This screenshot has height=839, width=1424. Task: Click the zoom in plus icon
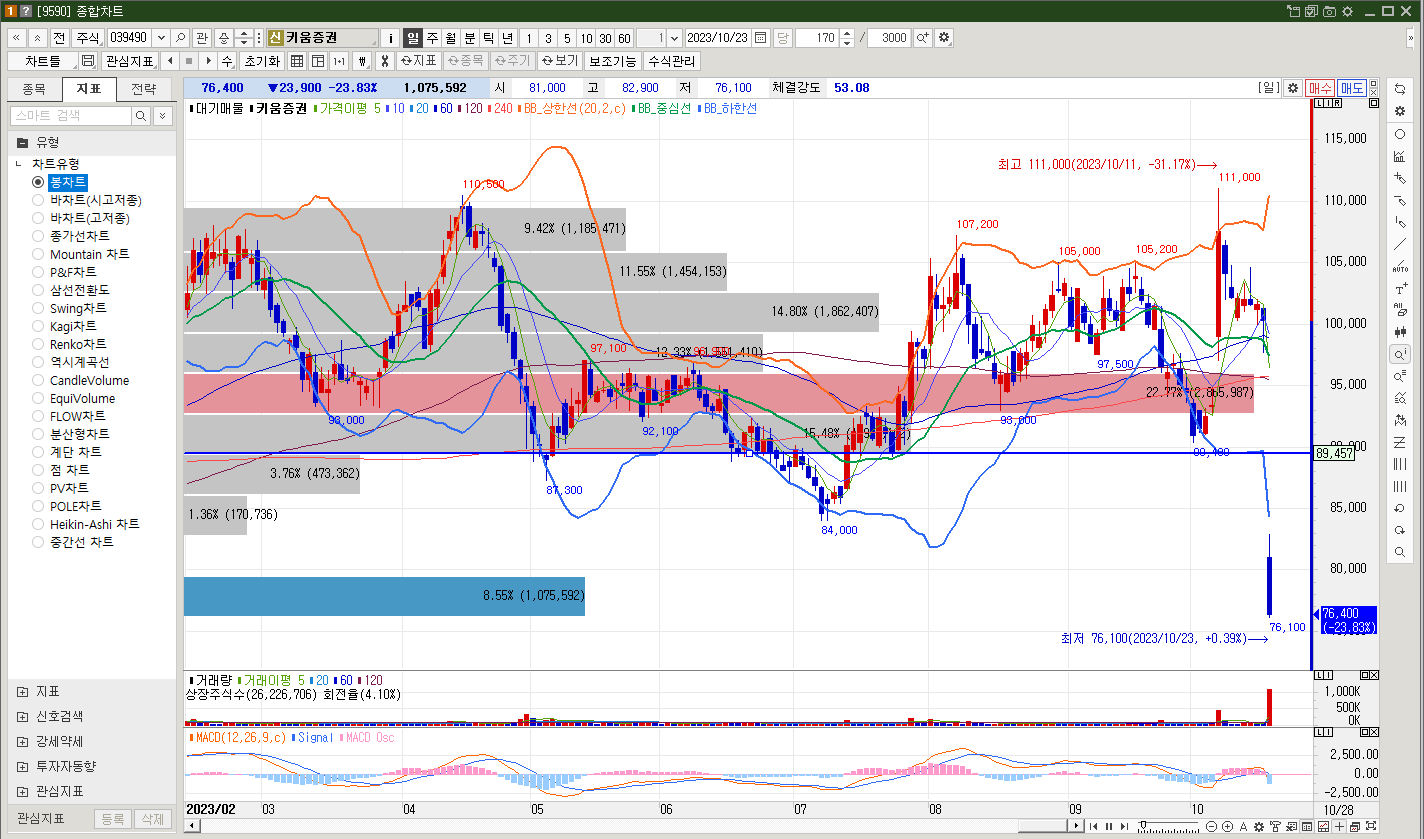point(1227,826)
